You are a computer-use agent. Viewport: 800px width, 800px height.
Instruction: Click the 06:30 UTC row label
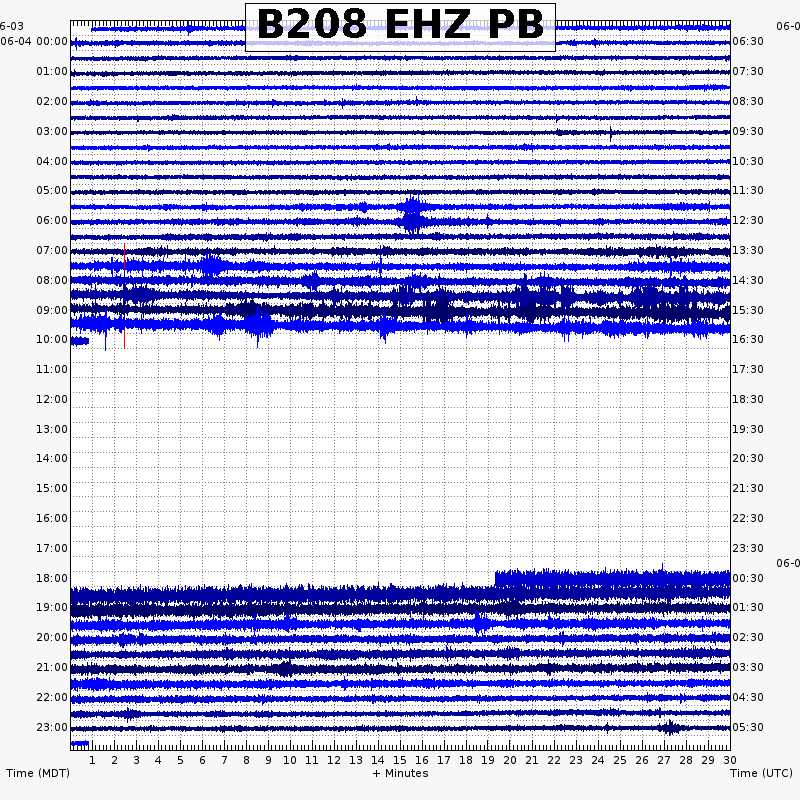pos(748,41)
